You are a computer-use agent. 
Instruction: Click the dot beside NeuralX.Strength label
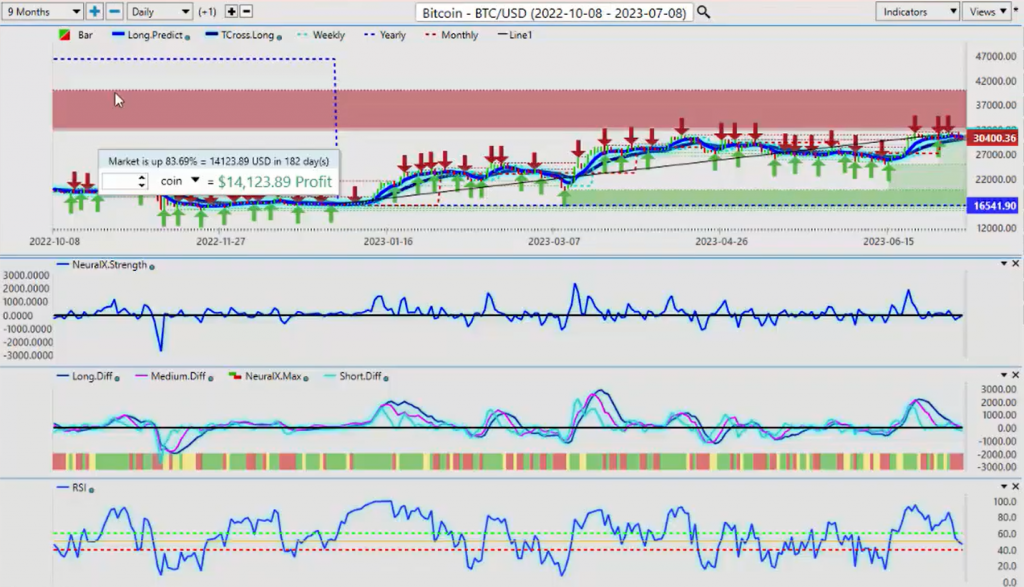pyautogui.click(x=152, y=267)
